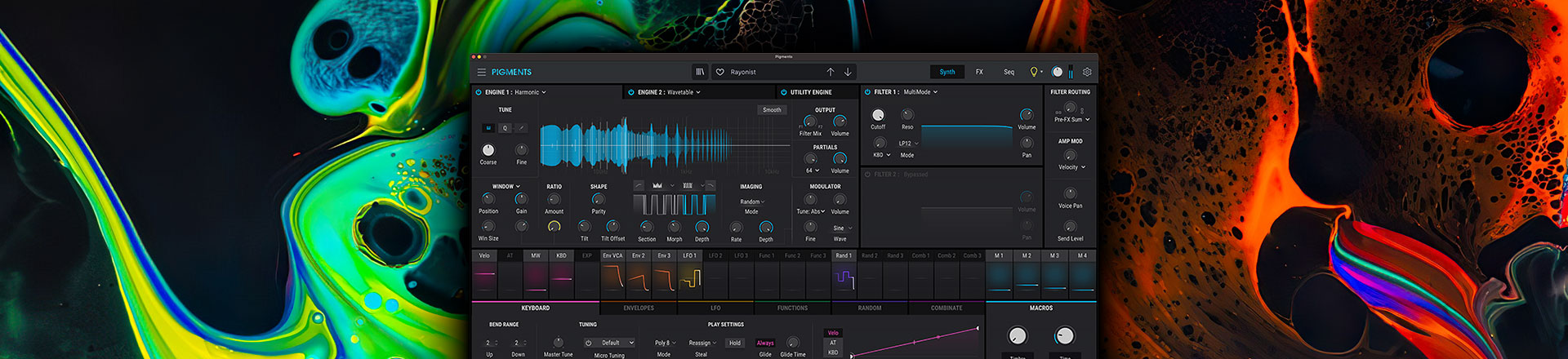Favorite the Rayonist preset with heart icon

pyautogui.click(x=719, y=72)
